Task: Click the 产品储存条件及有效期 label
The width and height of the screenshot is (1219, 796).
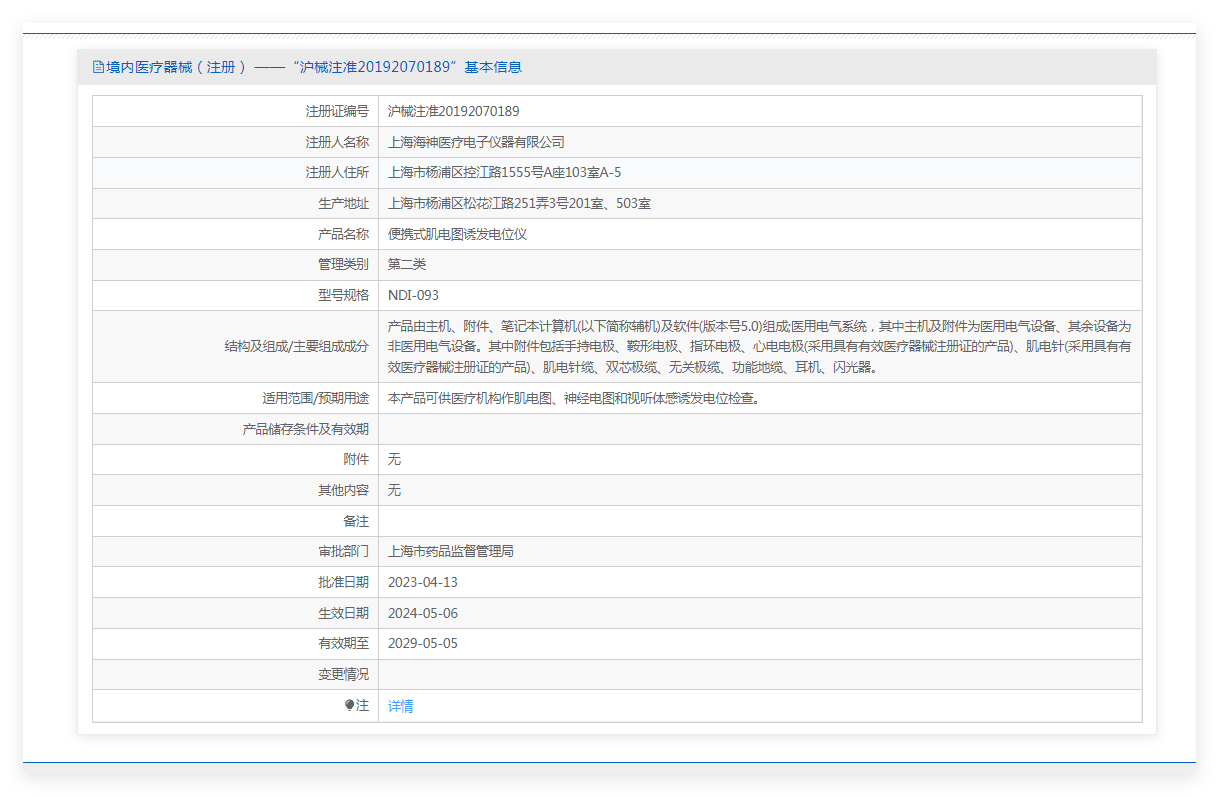Action: pos(306,429)
